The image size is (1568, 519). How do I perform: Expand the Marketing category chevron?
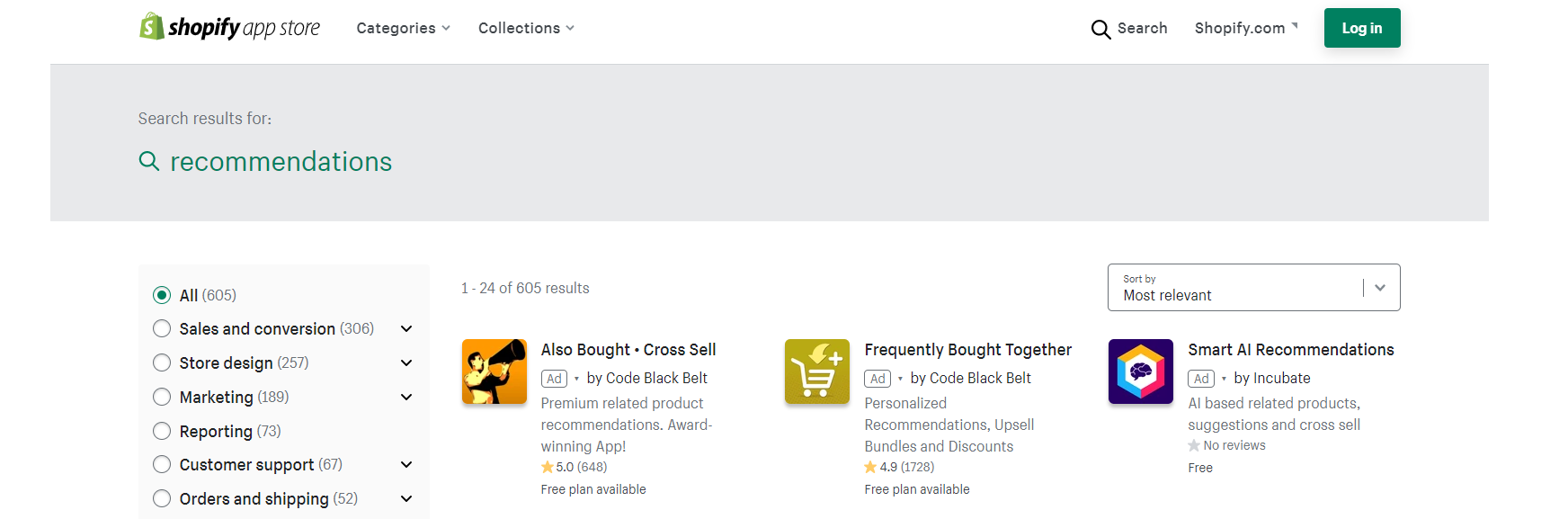click(406, 397)
